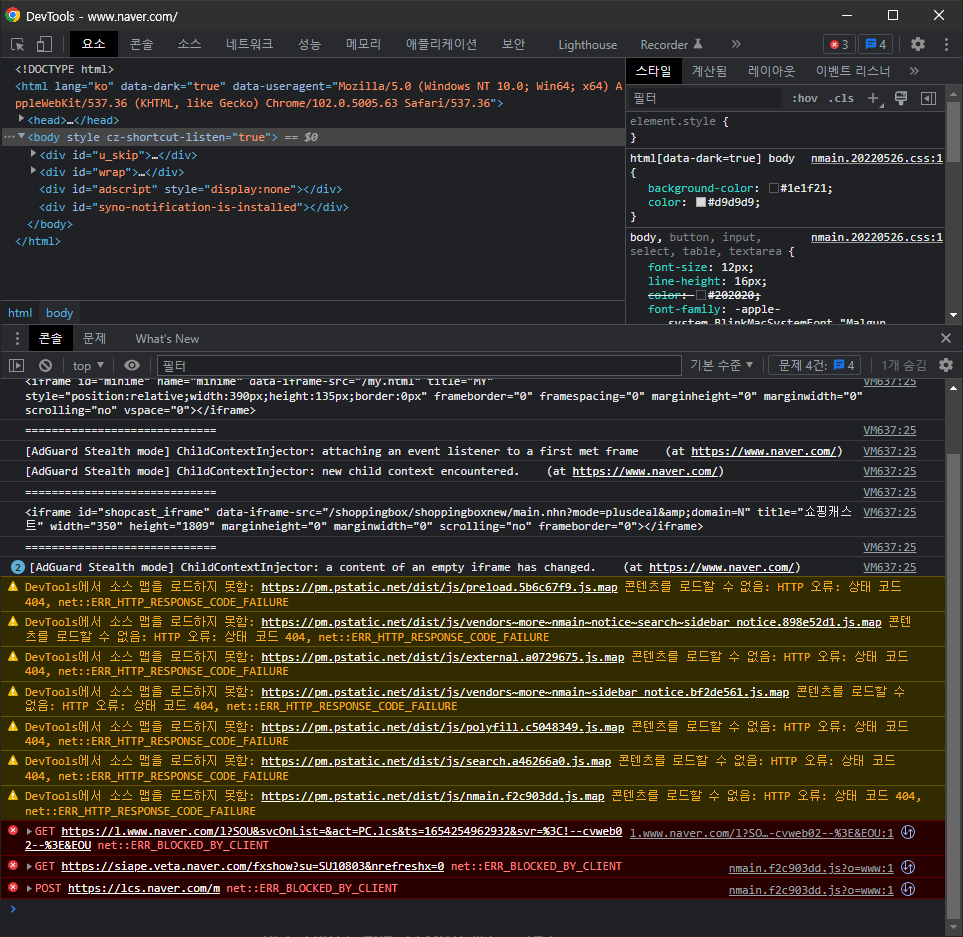Viewport: 963px width, 937px height.
Task: Expand the head element node
Action: pyautogui.click(x=21, y=119)
